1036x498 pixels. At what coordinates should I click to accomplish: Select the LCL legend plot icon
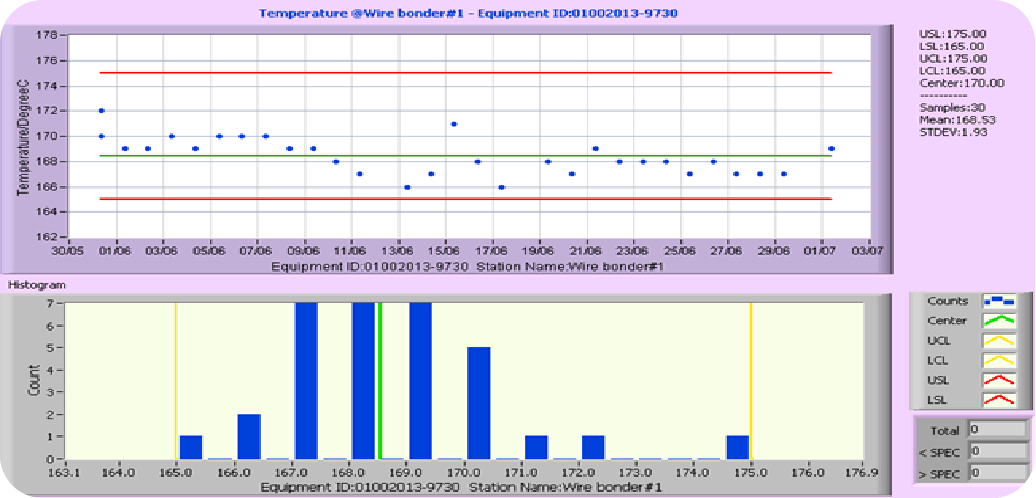click(x=999, y=360)
